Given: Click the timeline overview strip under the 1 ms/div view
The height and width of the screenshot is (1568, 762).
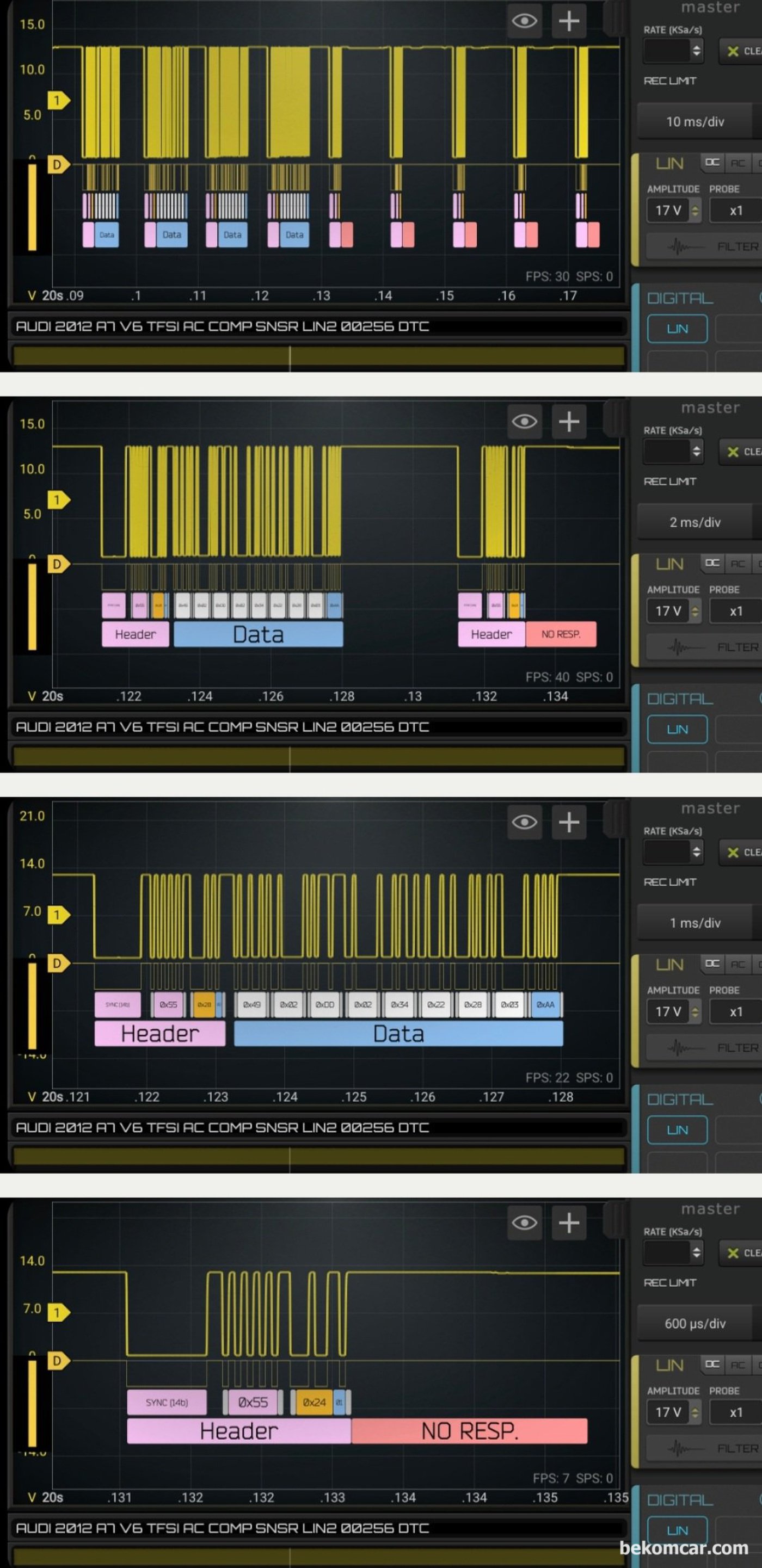Looking at the screenshot, I should pos(319,1157).
